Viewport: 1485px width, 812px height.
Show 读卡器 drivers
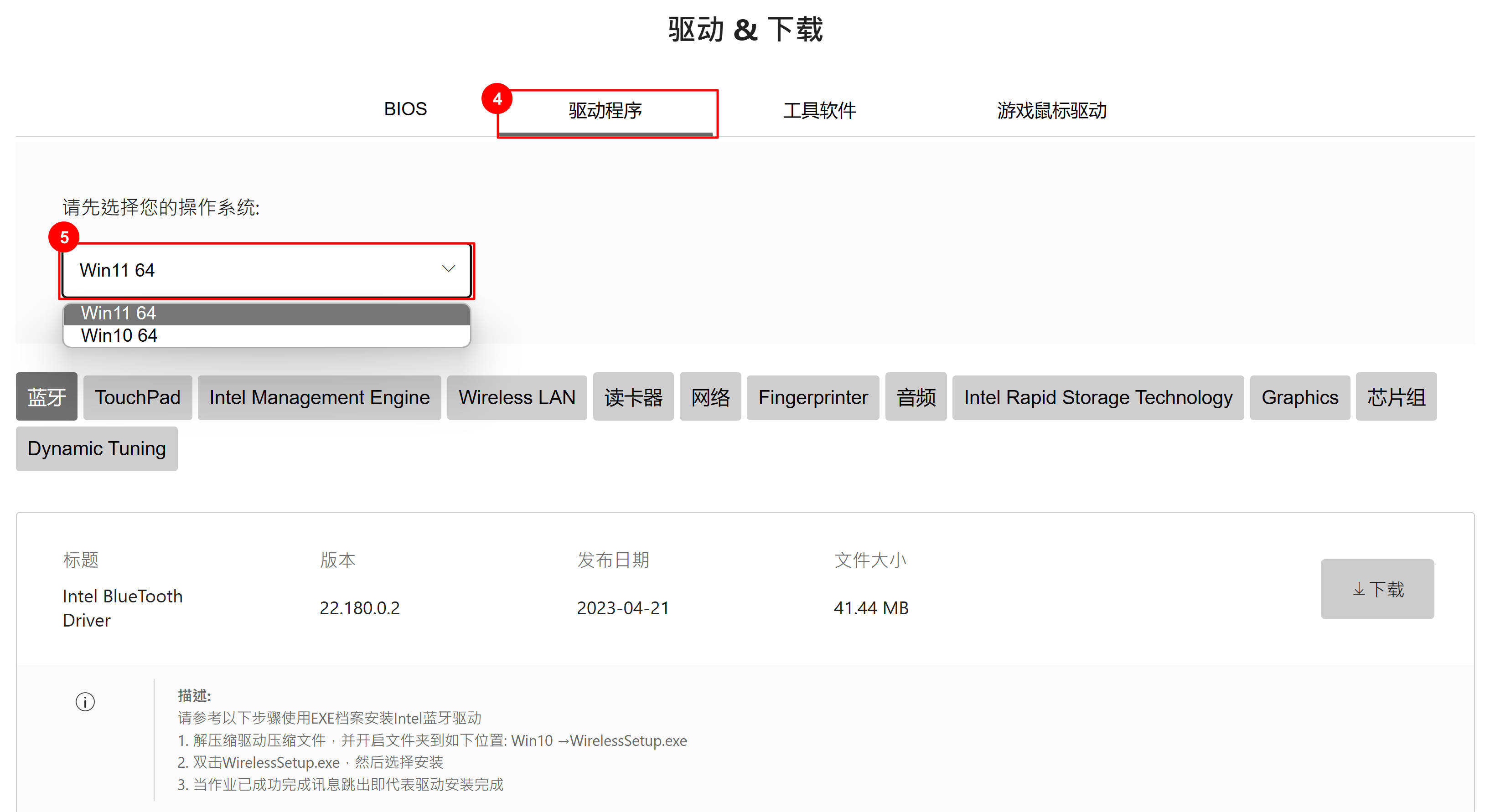click(x=633, y=397)
